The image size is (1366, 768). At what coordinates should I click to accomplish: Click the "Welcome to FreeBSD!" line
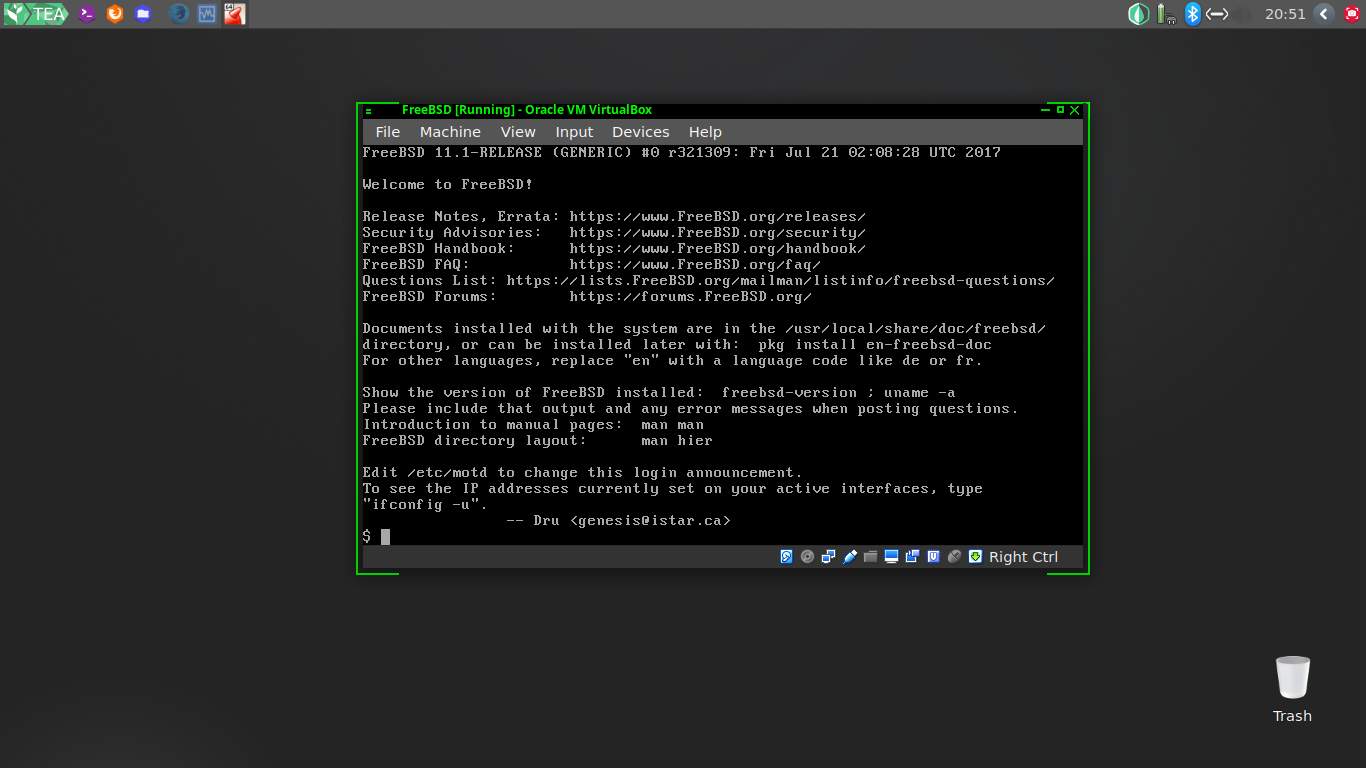pos(447,184)
